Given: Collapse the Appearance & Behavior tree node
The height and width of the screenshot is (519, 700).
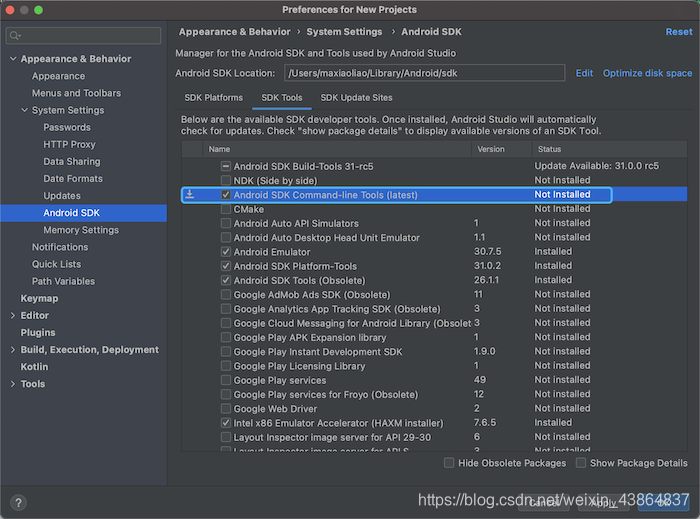Looking at the screenshot, I should 13,58.
